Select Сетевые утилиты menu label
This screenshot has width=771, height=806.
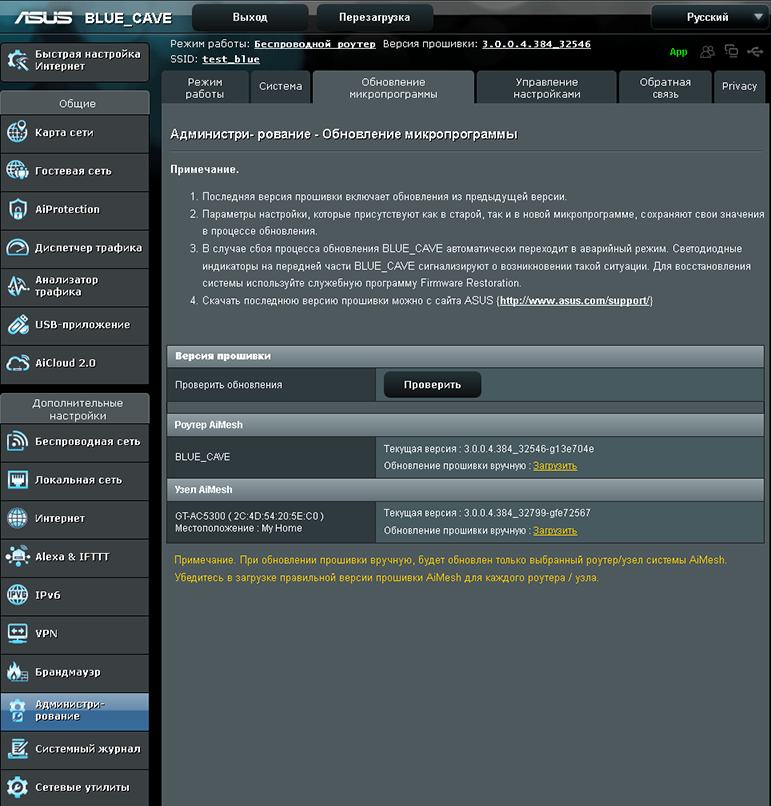point(82,787)
